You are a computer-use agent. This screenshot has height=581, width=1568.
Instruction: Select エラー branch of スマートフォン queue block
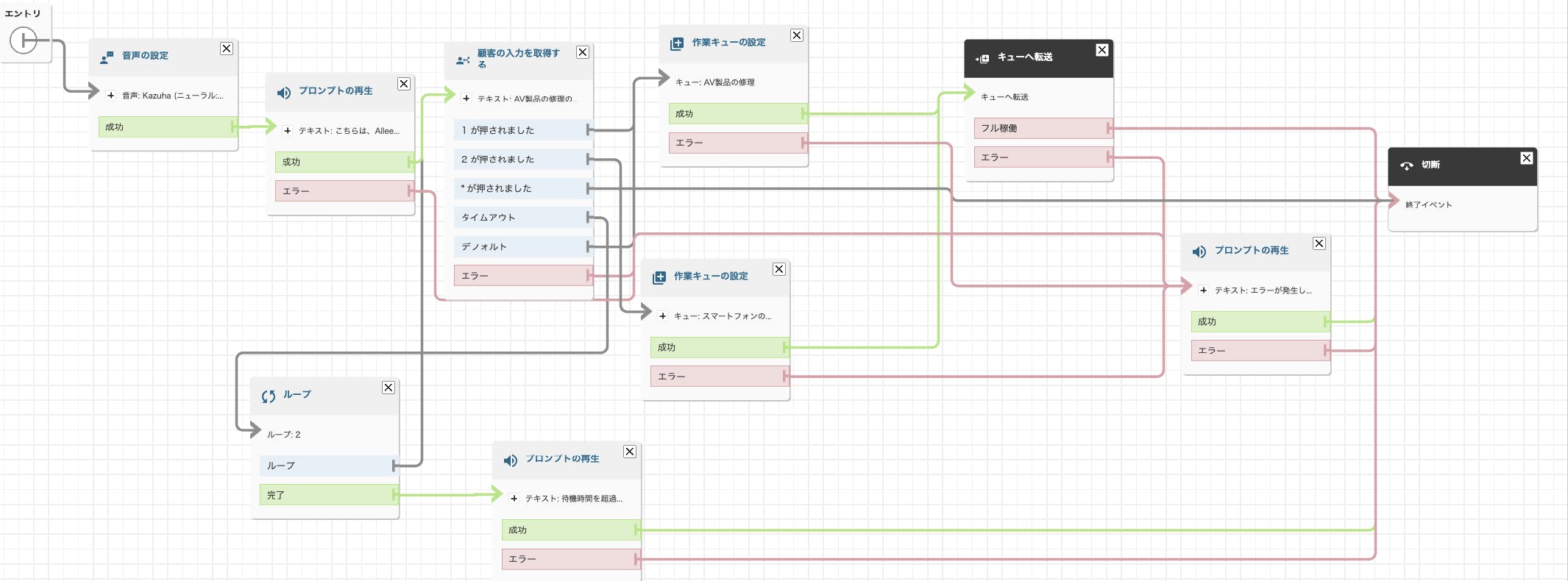720,377
